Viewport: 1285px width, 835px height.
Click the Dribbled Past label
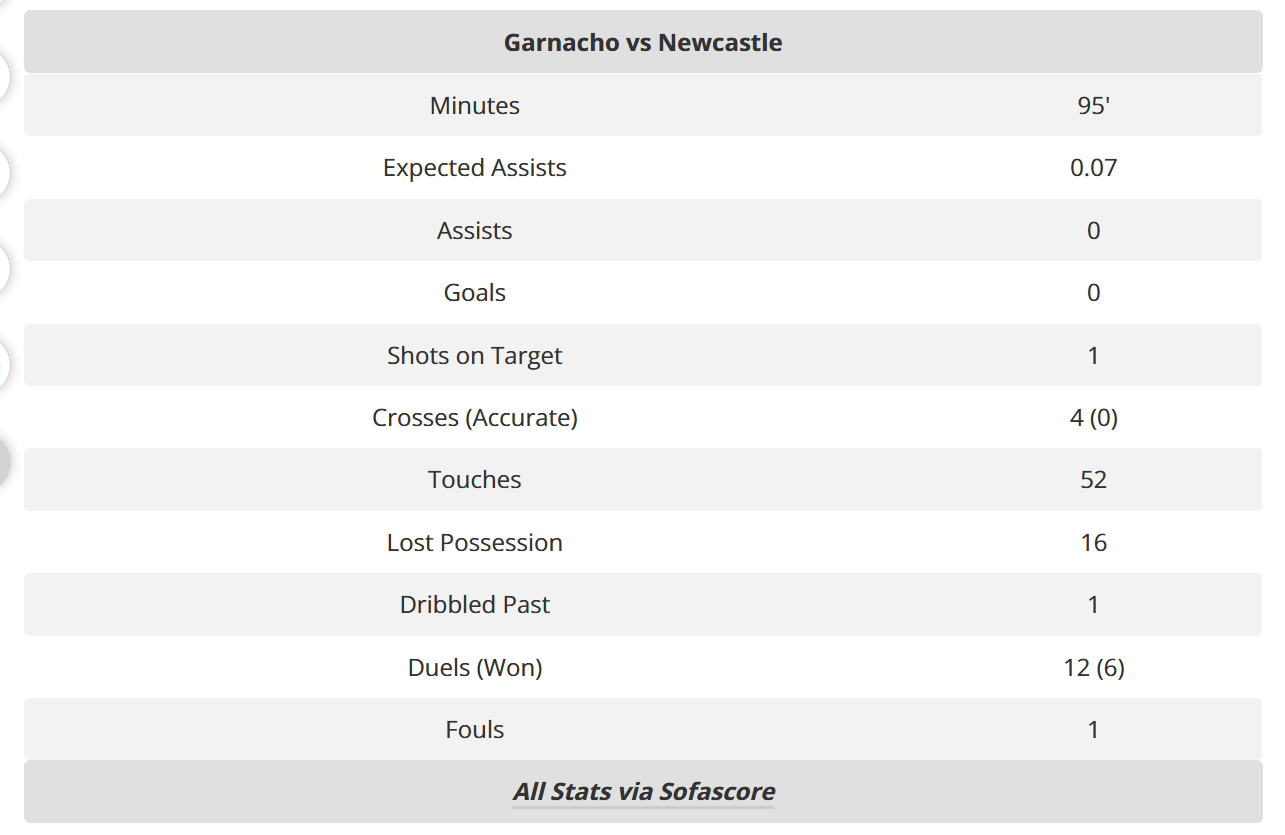tap(475, 605)
